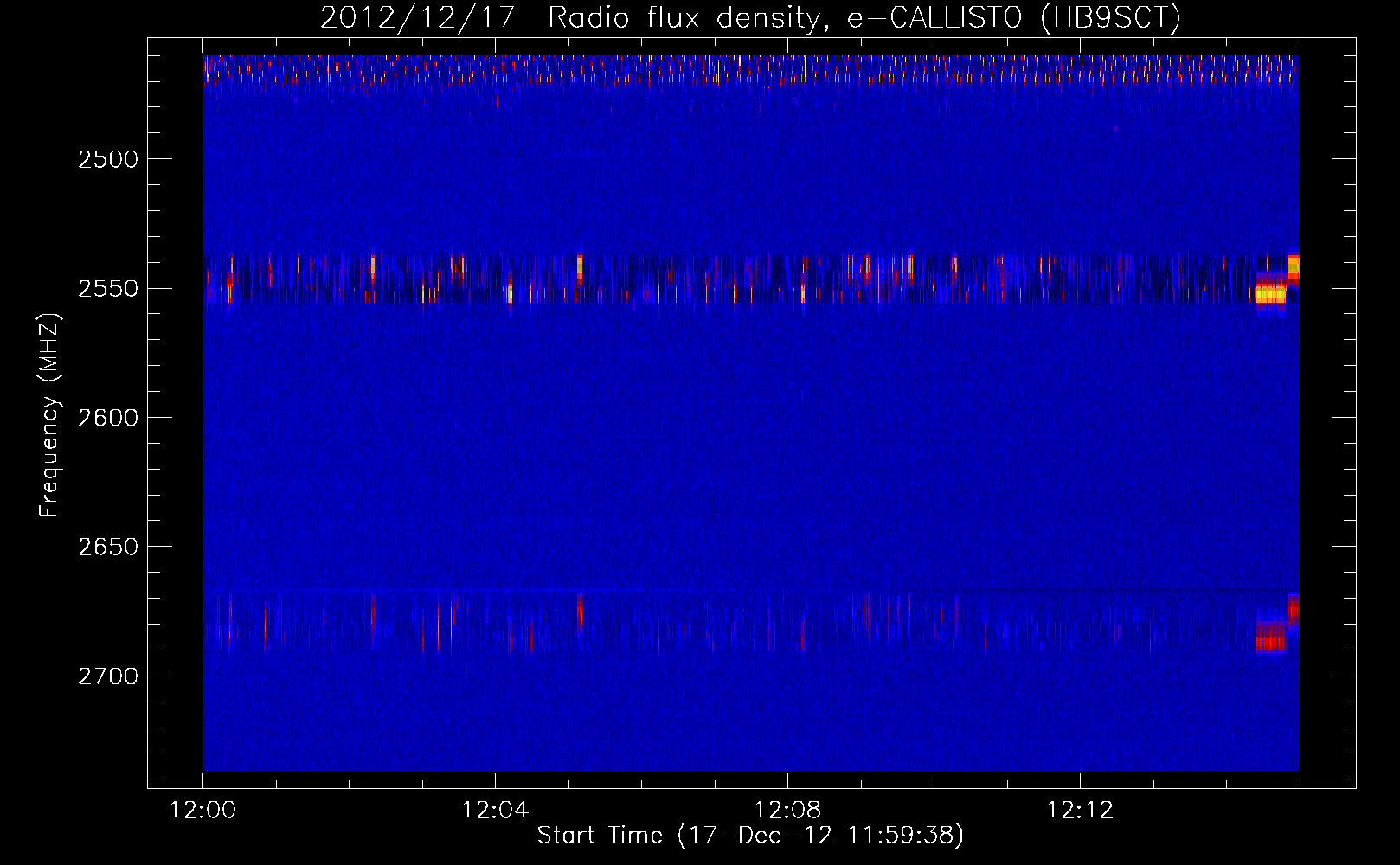Click the 12:12 time tick label

(1080, 811)
